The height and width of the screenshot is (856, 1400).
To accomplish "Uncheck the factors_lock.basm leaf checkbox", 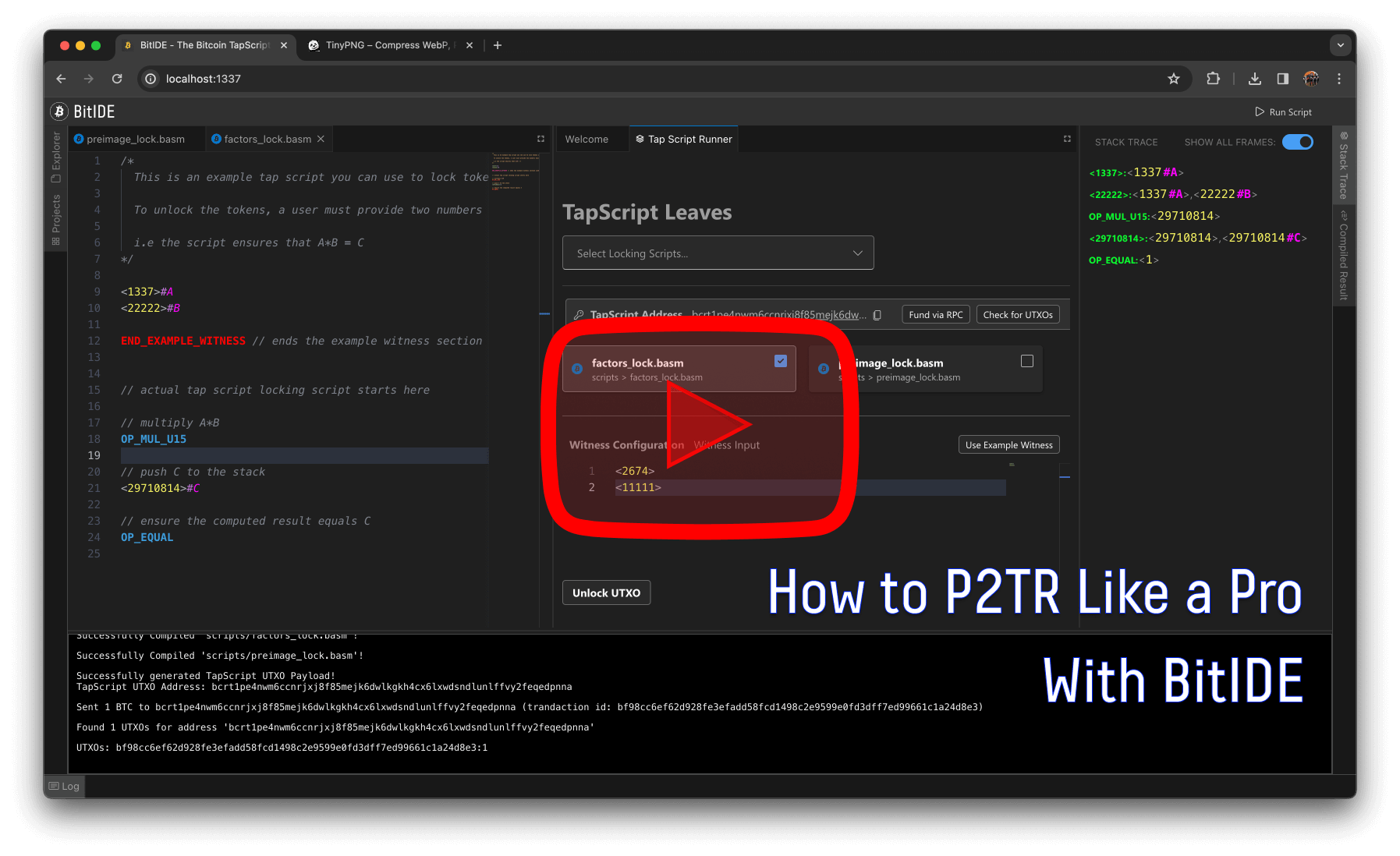I will [x=781, y=361].
